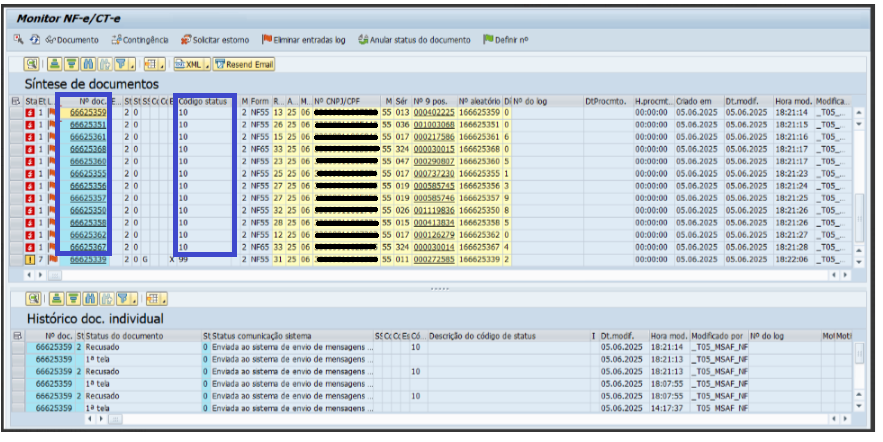Click select-all icon in Histórico doc. individual table header
883x442 pixels.
pos(18,336)
